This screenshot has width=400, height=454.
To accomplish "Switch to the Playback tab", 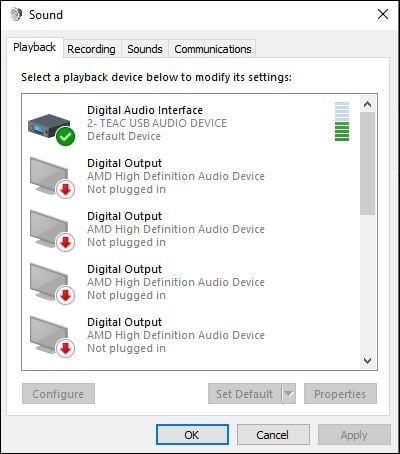I will point(34,47).
